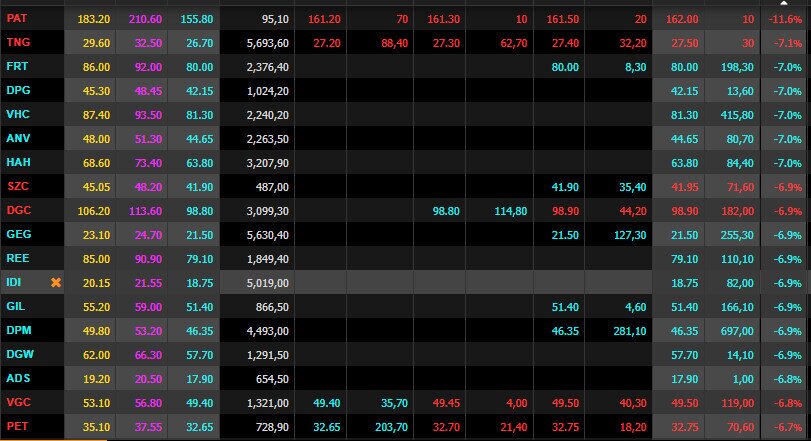Select the DPG stock symbol
Screen dimensions: 811x441
[x=18, y=90]
